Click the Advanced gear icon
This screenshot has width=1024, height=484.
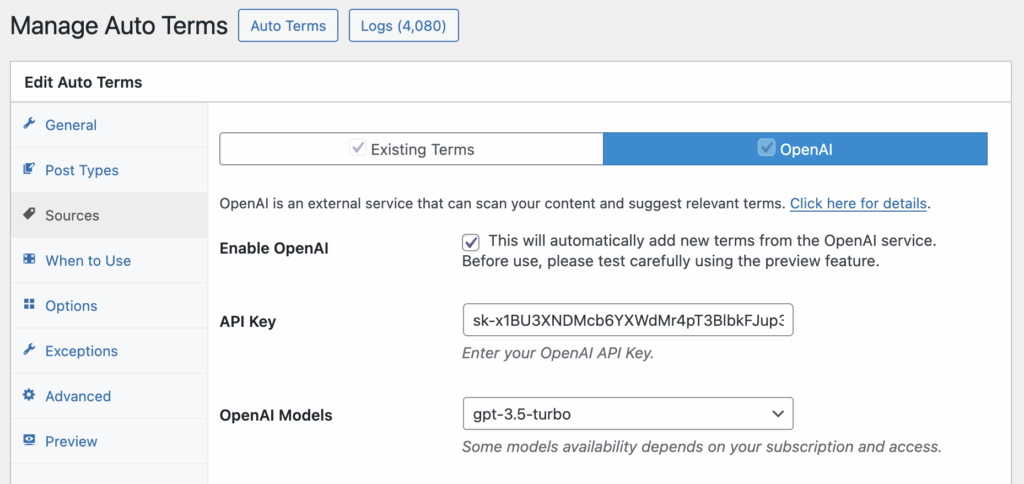[x=29, y=395]
